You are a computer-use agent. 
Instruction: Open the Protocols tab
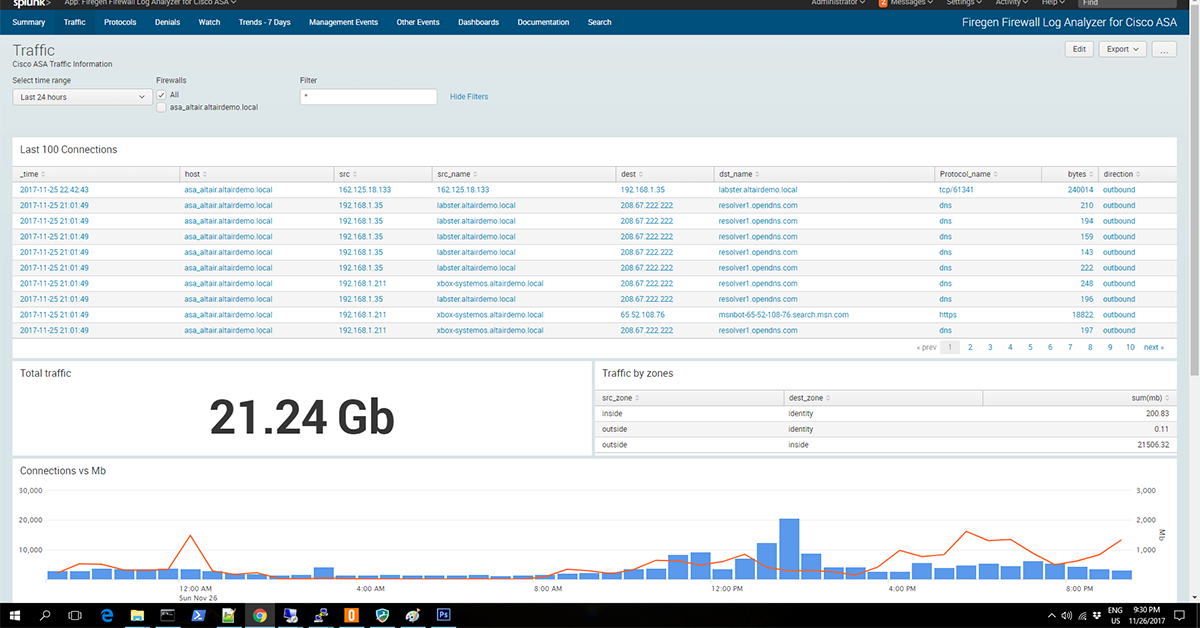point(120,22)
